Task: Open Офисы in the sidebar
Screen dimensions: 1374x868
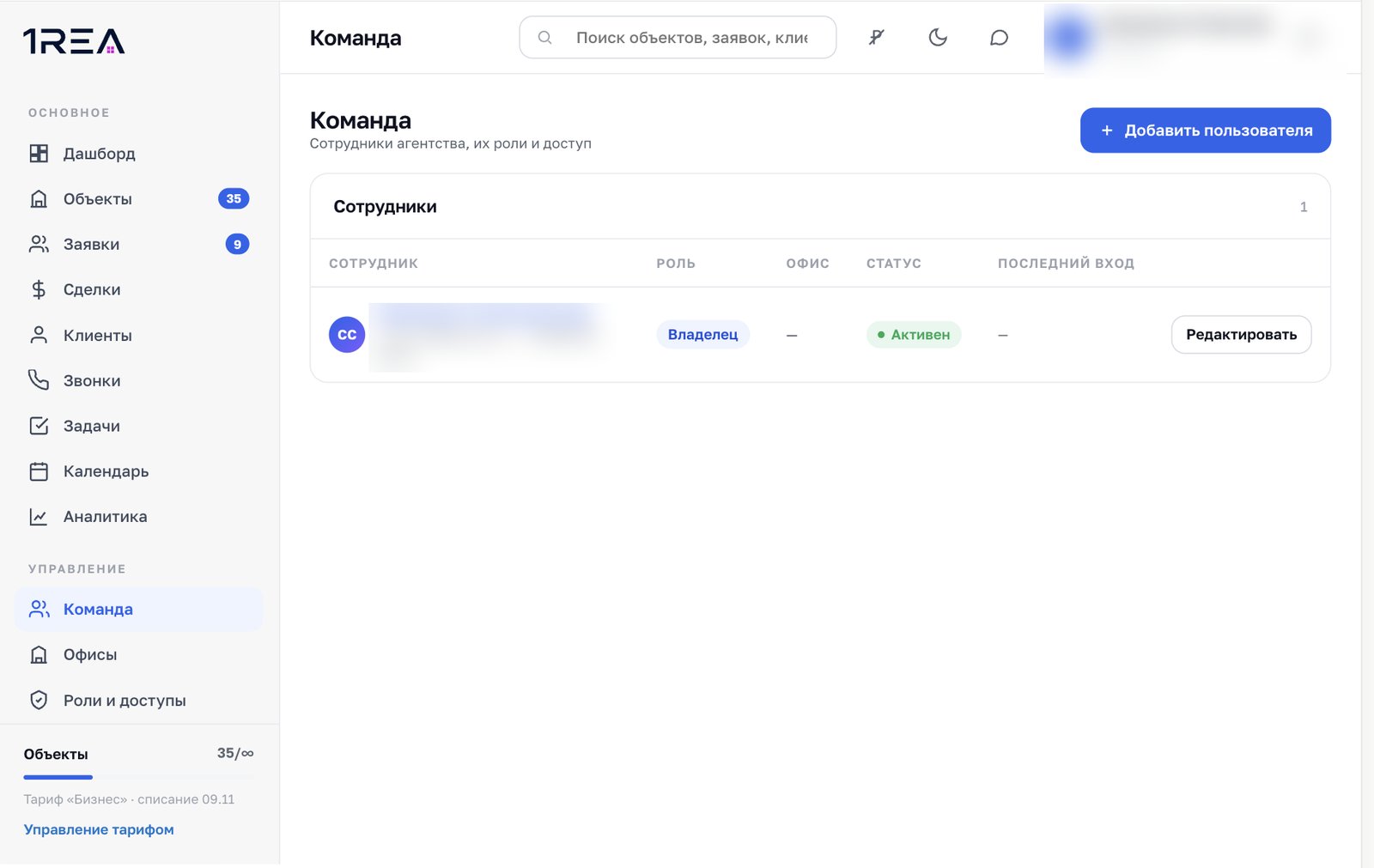Action: [x=138, y=655]
